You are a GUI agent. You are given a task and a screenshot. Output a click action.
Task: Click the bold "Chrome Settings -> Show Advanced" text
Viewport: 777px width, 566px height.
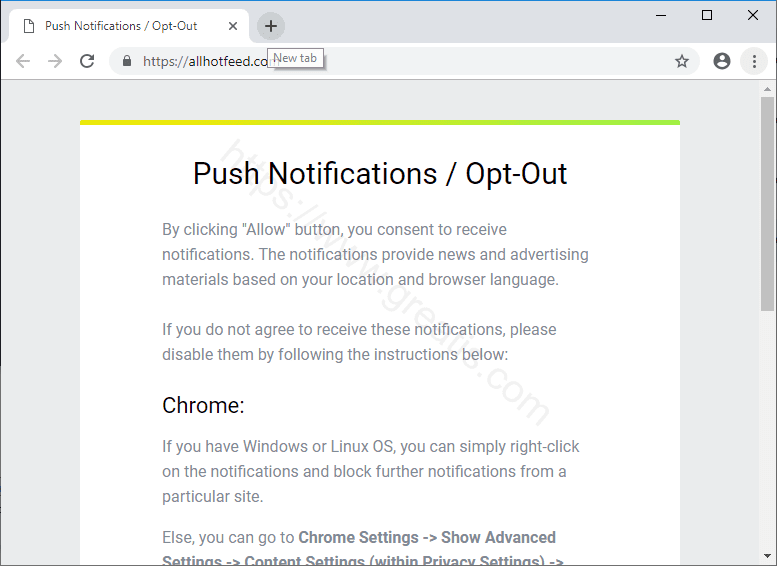pyautogui.click(x=427, y=538)
